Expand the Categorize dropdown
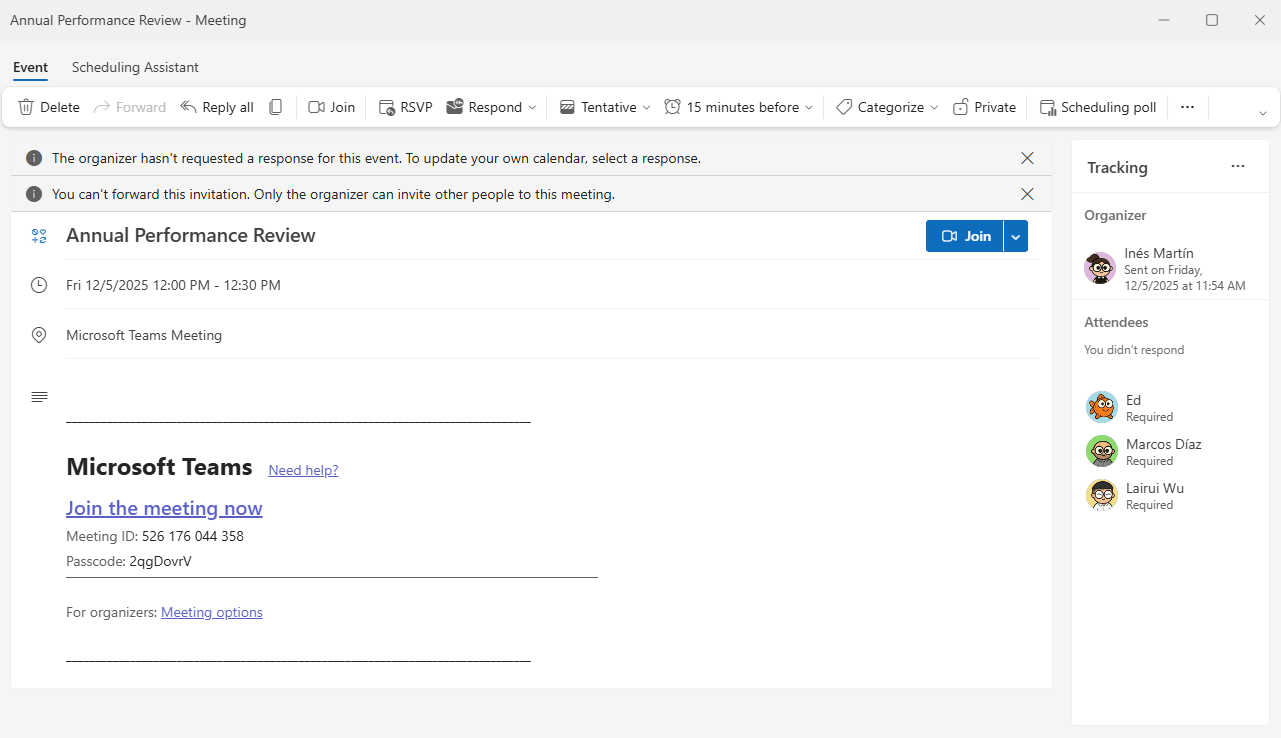 coord(934,107)
